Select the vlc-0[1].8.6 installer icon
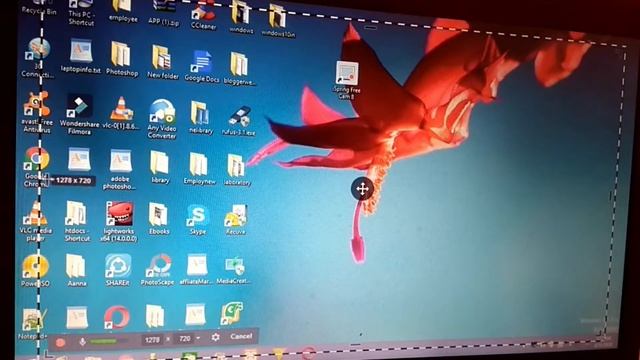Image resolution: width=640 pixels, height=360 pixels. click(x=121, y=113)
